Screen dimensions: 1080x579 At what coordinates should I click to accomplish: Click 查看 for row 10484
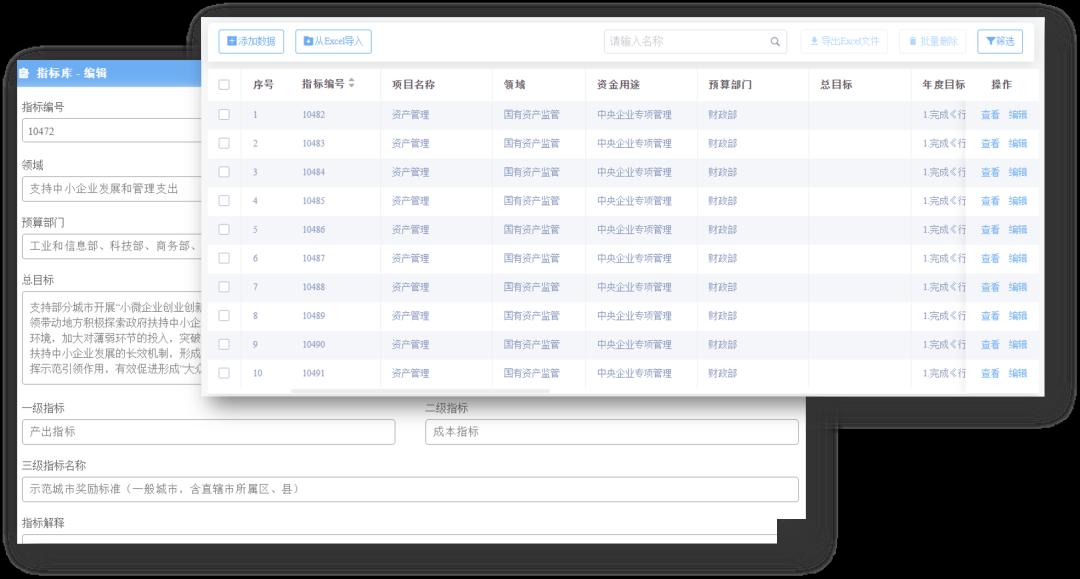point(990,172)
